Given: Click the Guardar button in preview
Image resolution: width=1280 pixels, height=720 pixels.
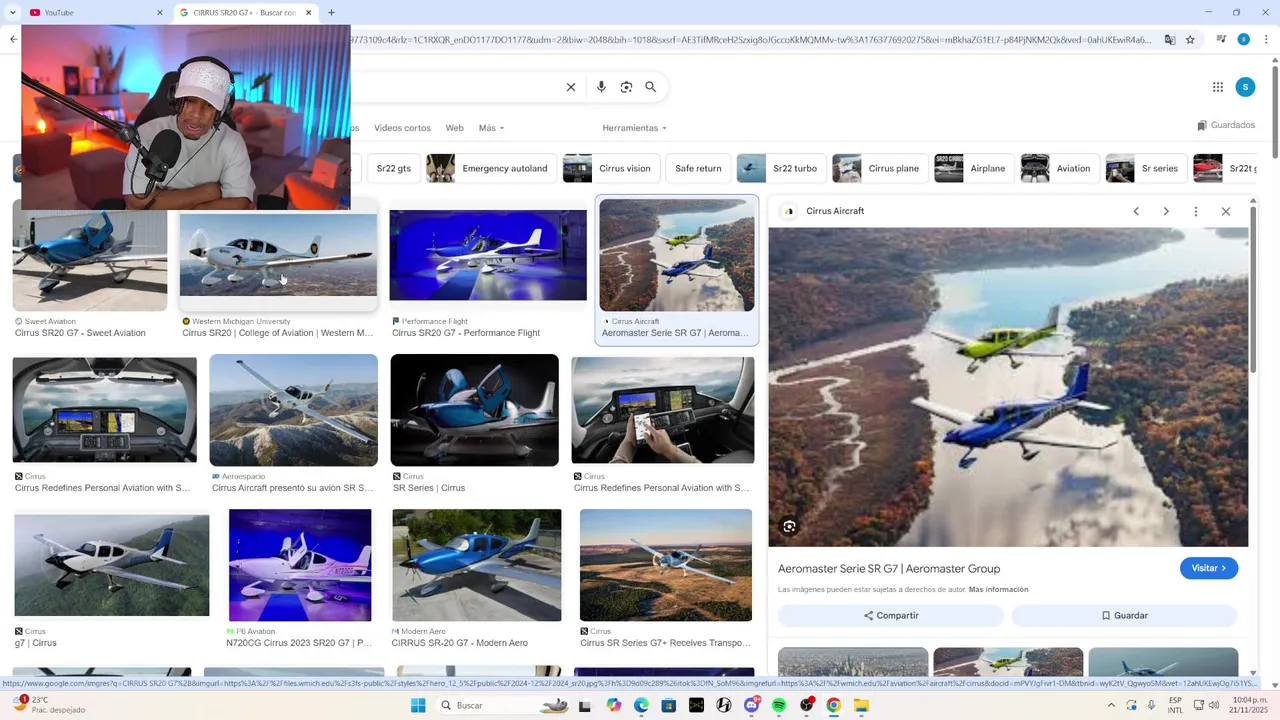Looking at the screenshot, I should click(x=1124, y=615).
